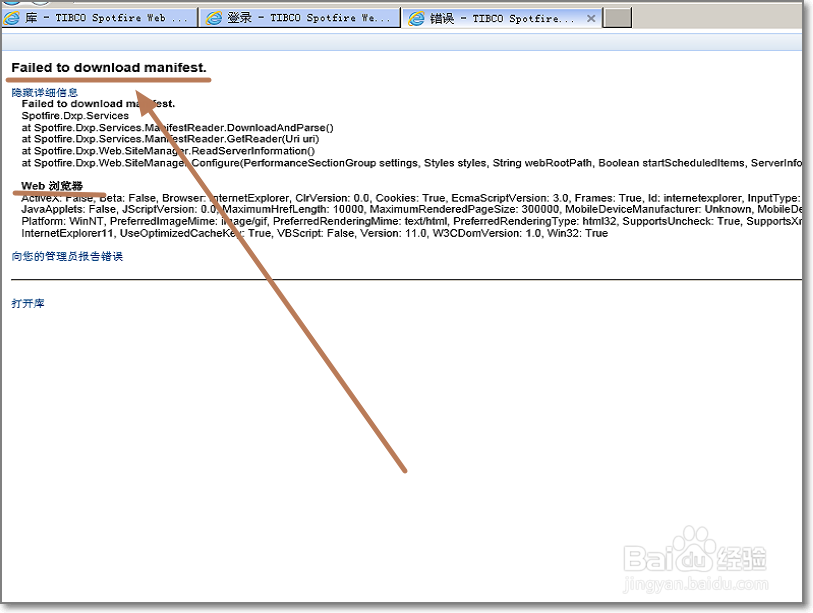Click the SiteManager.ReadServerInformation() line
This screenshot has height=613, width=813.
pyautogui.click(x=168, y=151)
